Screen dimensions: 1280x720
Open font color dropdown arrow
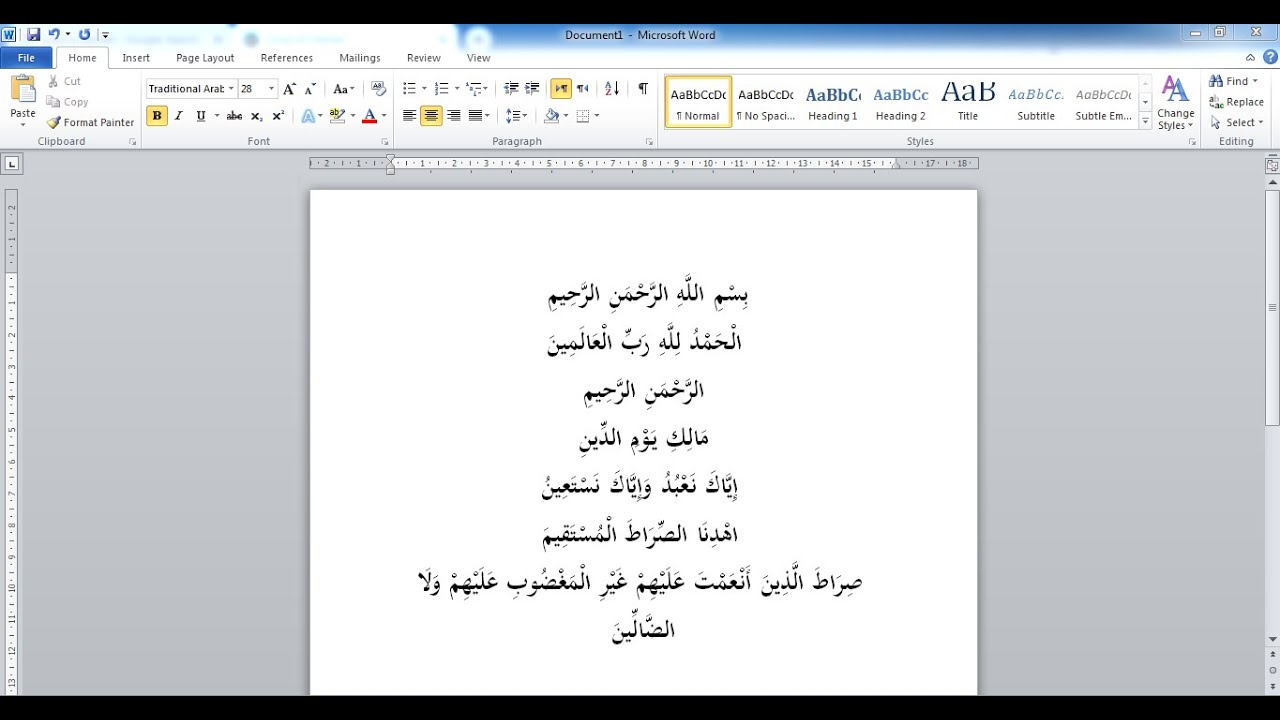[x=384, y=116]
